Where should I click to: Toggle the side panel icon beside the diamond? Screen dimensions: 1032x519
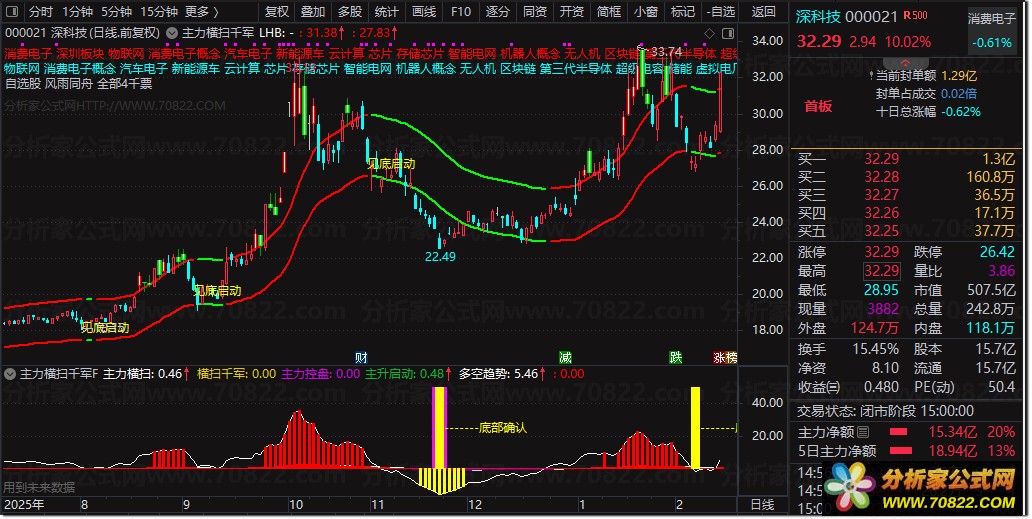pyautogui.click(x=728, y=33)
